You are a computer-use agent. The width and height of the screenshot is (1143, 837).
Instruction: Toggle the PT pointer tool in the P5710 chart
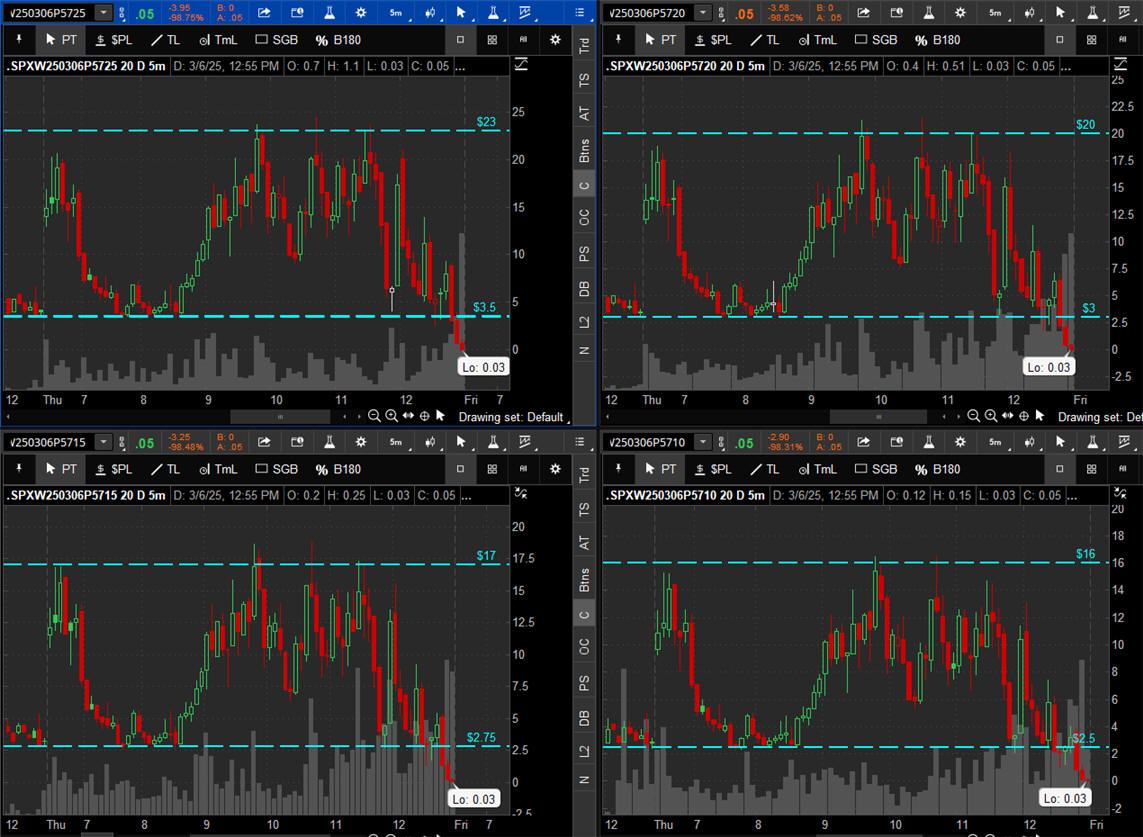click(x=660, y=469)
